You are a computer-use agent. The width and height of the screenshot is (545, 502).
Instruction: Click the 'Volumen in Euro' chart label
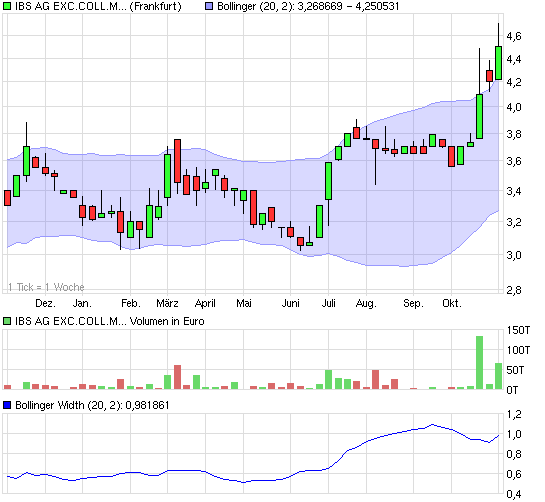pyautogui.click(x=167, y=321)
